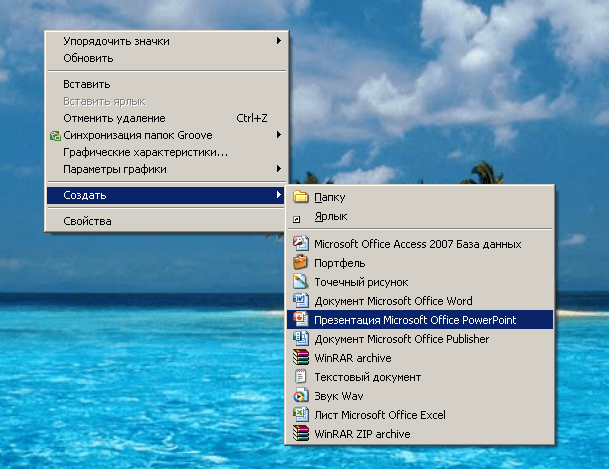Viewport: 609px width, 469px height.
Task: Create Текстовый документ
Action: click(x=420, y=377)
